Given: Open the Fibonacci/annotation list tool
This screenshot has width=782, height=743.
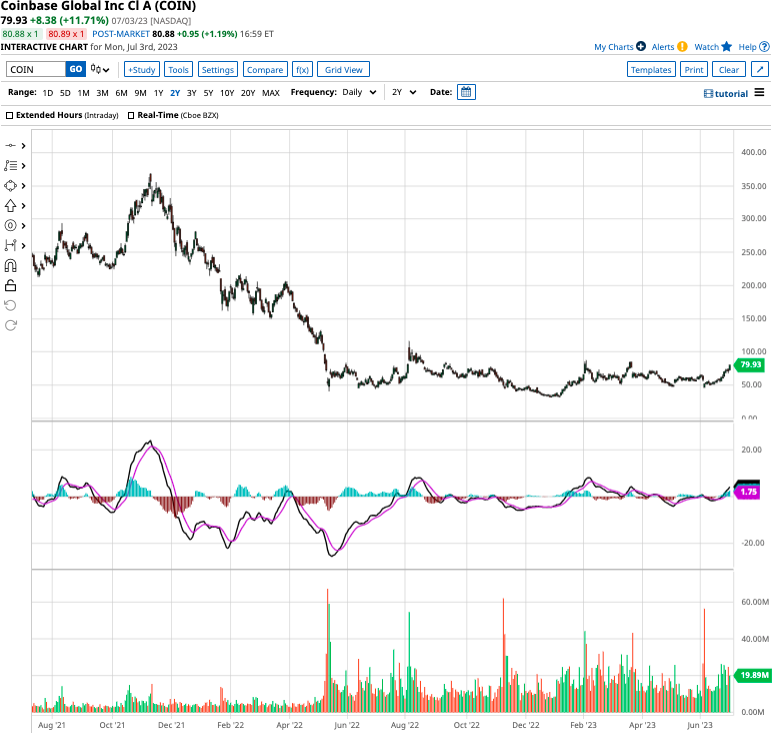Looking at the screenshot, I should (x=10, y=166).
